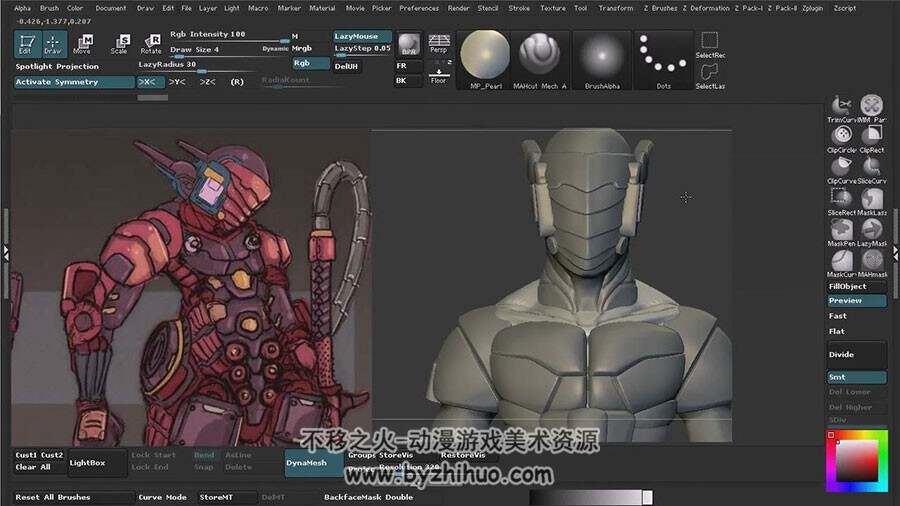
Task: Toggle Y axis symmetry
Action: [x=177, y=82]
